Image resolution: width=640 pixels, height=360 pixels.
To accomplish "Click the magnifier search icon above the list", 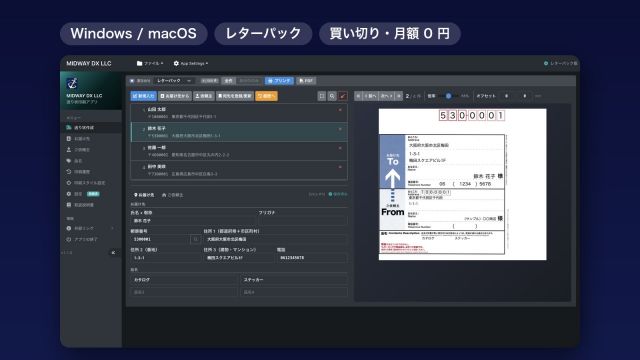I will pos(332,96).
